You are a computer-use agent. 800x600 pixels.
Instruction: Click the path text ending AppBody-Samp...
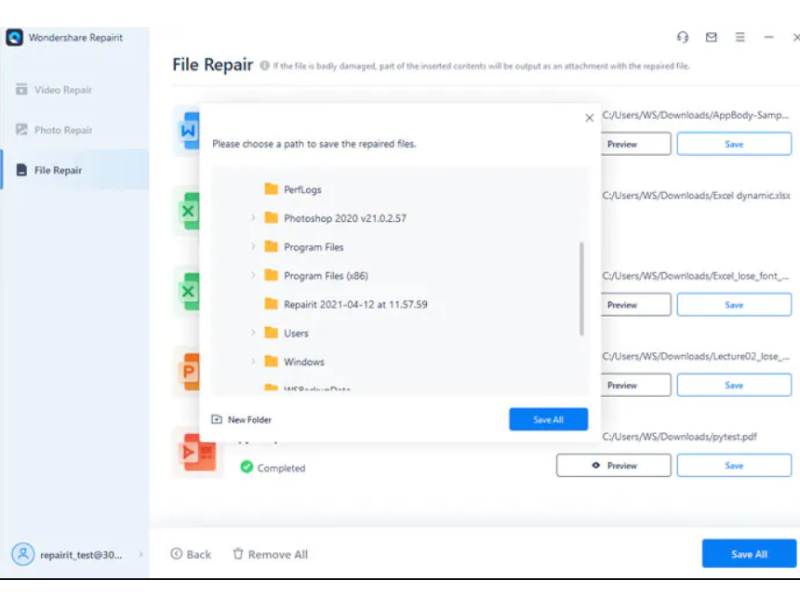click(x=696, y=115)
